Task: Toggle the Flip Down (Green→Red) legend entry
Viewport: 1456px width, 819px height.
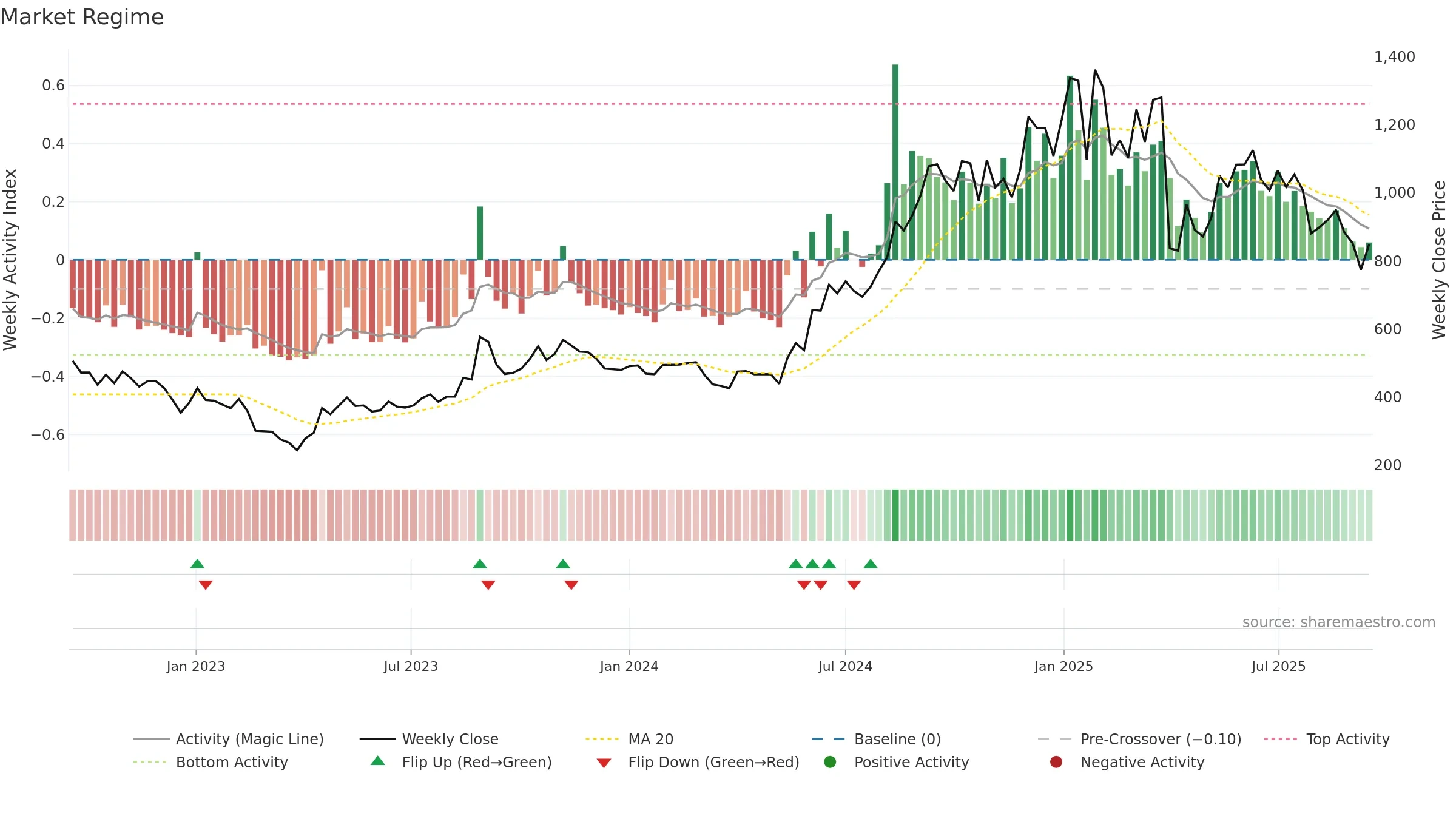Action: click(x=698, y=762)
